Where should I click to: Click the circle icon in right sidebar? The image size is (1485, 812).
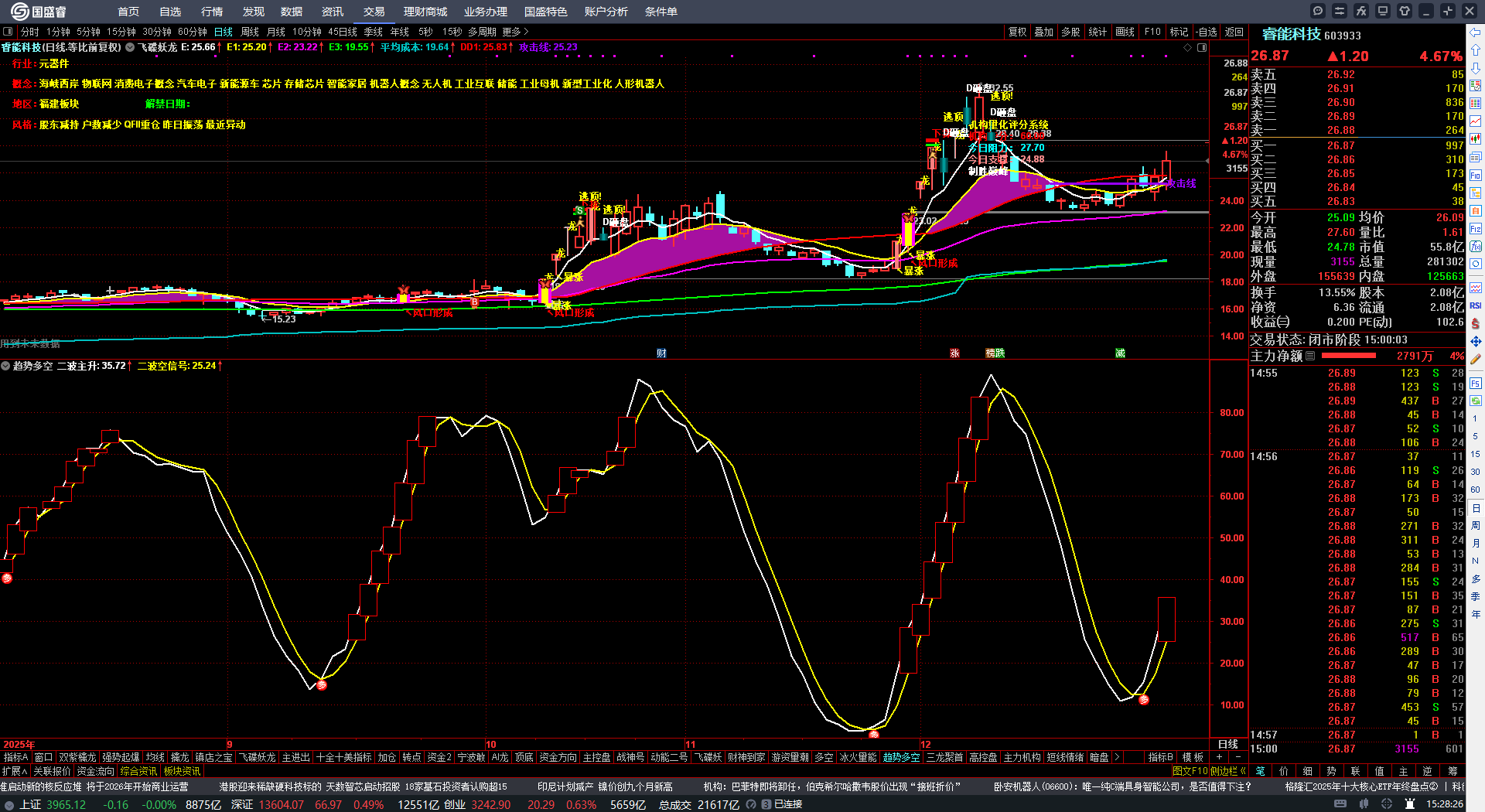(x=1476, y=264)
